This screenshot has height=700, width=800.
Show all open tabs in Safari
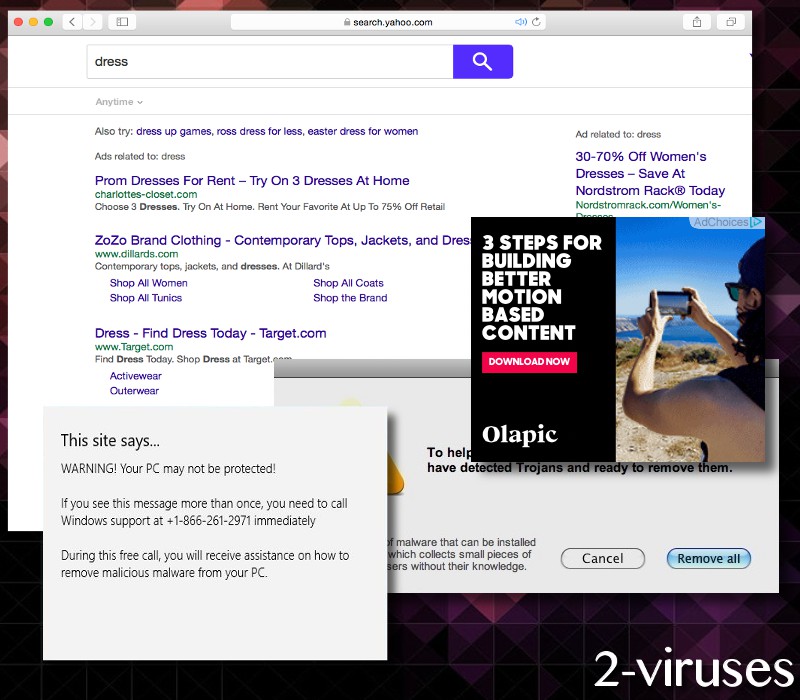(x=731, y=21)
